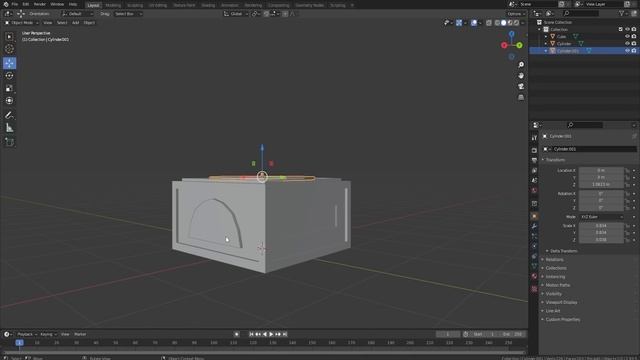Open the Material properties tab icon
The width and height of the screenshot is (640, 360).
pos(534,276)
